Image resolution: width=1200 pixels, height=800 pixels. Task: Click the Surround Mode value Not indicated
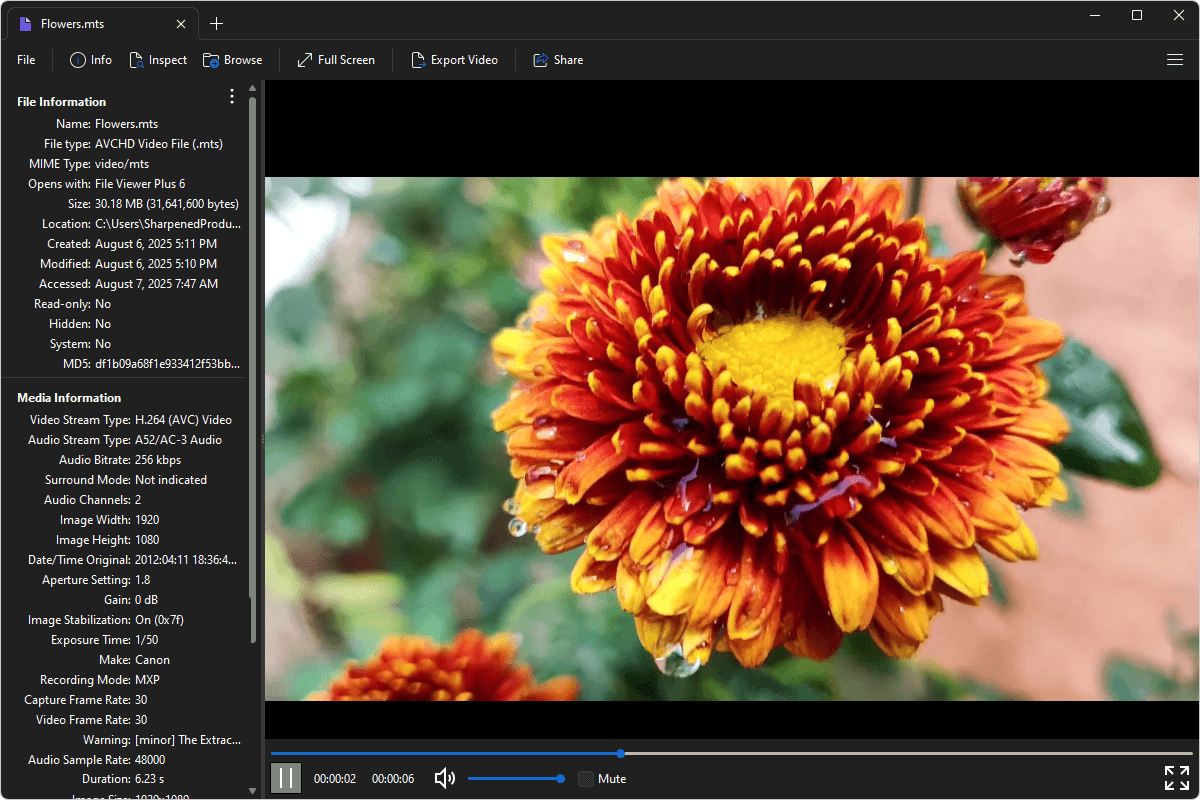pyautogui.click(x=171, y=480)
